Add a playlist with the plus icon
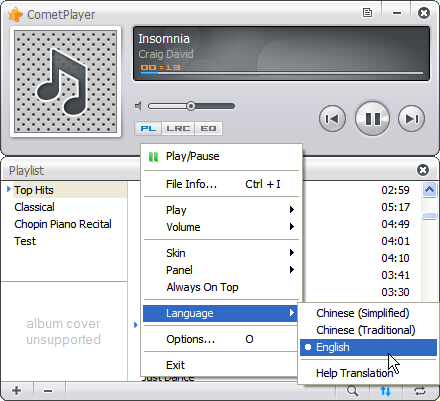The height and width of the screenshot is (401, 440). click(x=16, y=390)
